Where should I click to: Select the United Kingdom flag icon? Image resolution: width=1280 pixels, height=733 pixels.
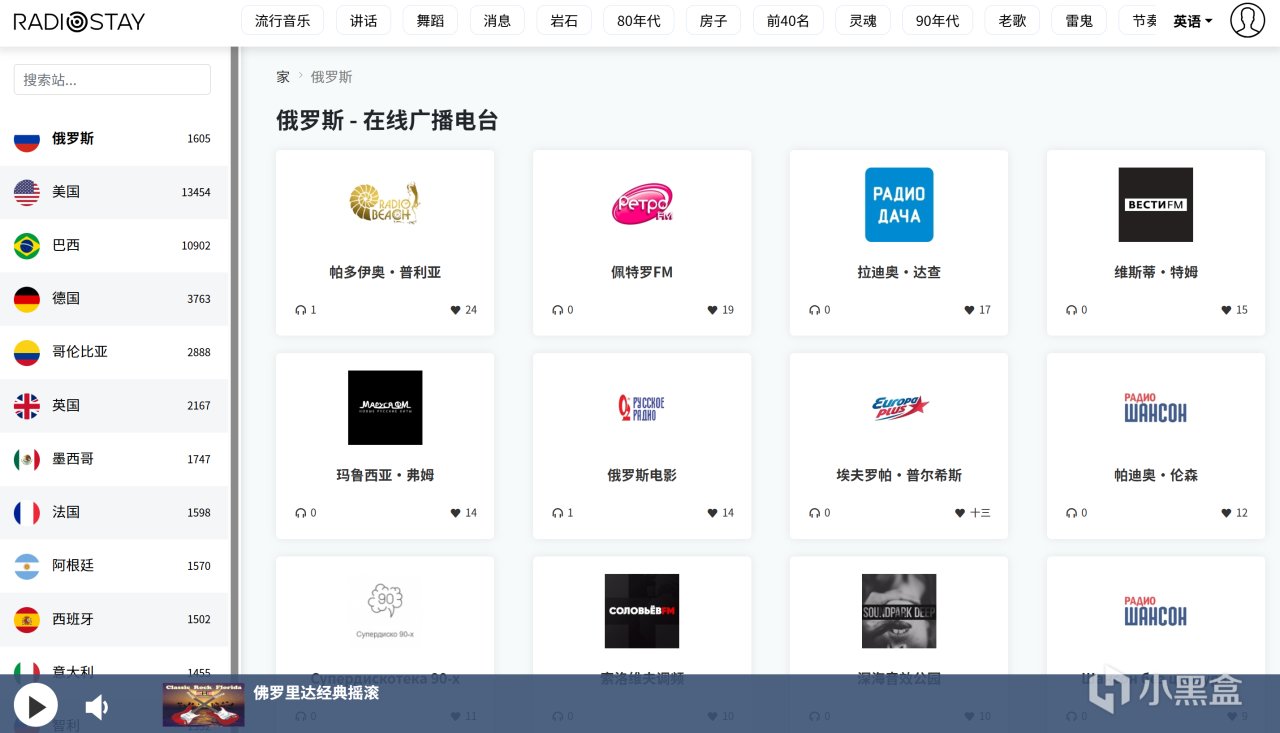pos(27,406)
